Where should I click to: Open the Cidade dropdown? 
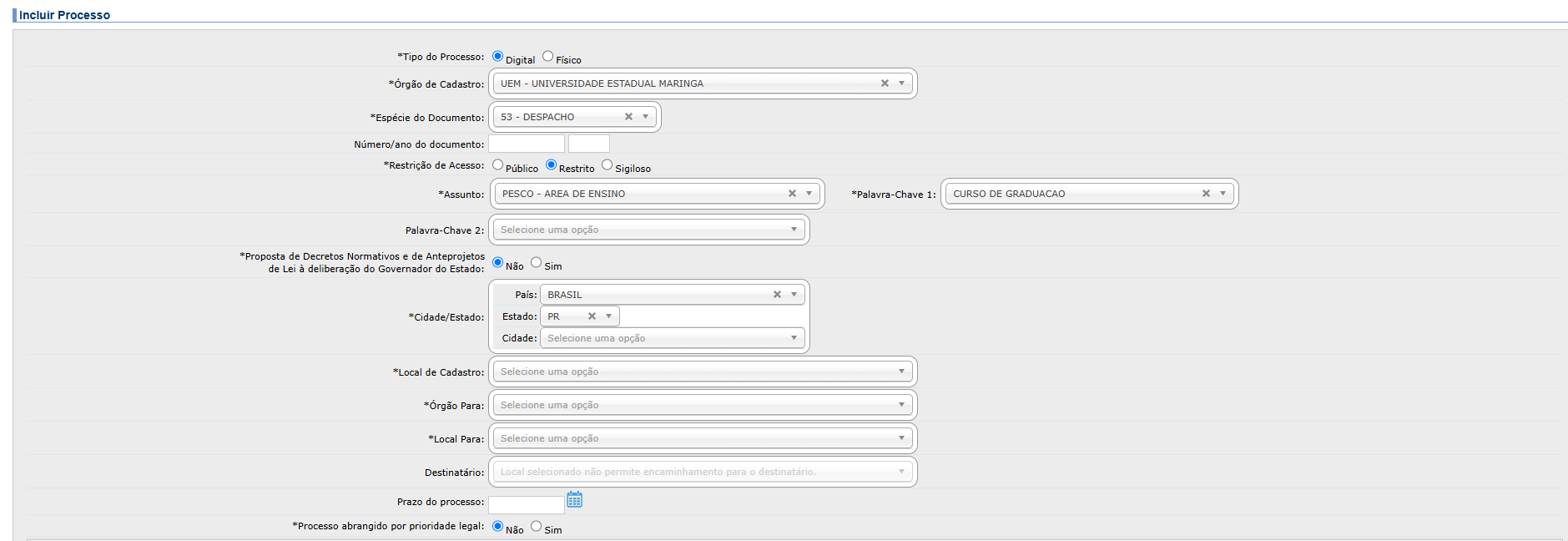(x=672, y=338)
